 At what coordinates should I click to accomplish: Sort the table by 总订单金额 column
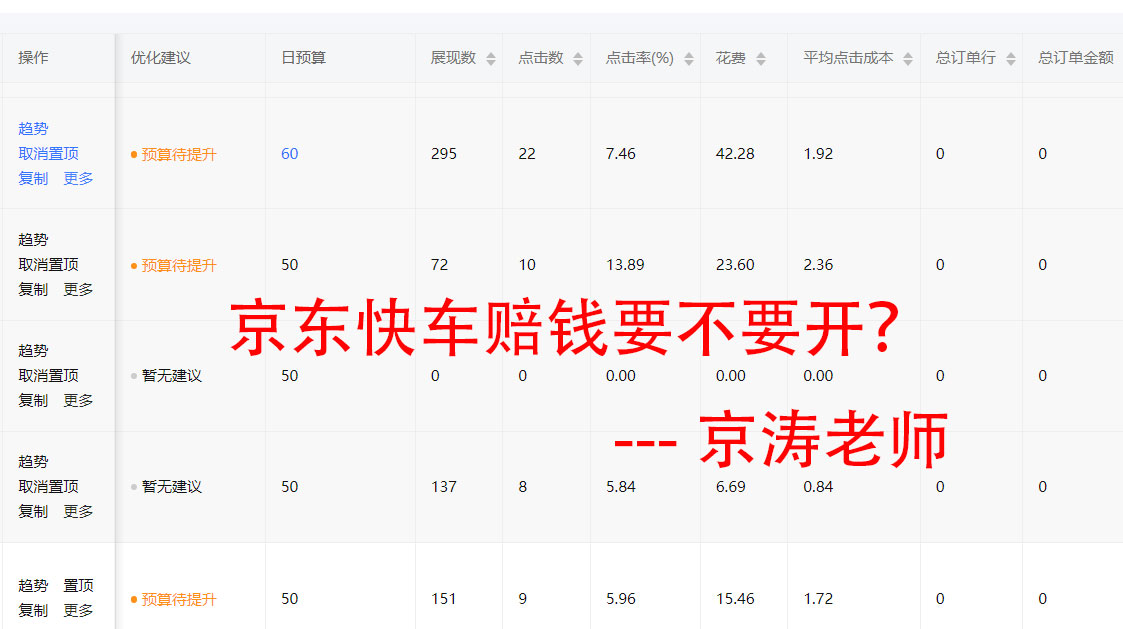point(1075,57)
